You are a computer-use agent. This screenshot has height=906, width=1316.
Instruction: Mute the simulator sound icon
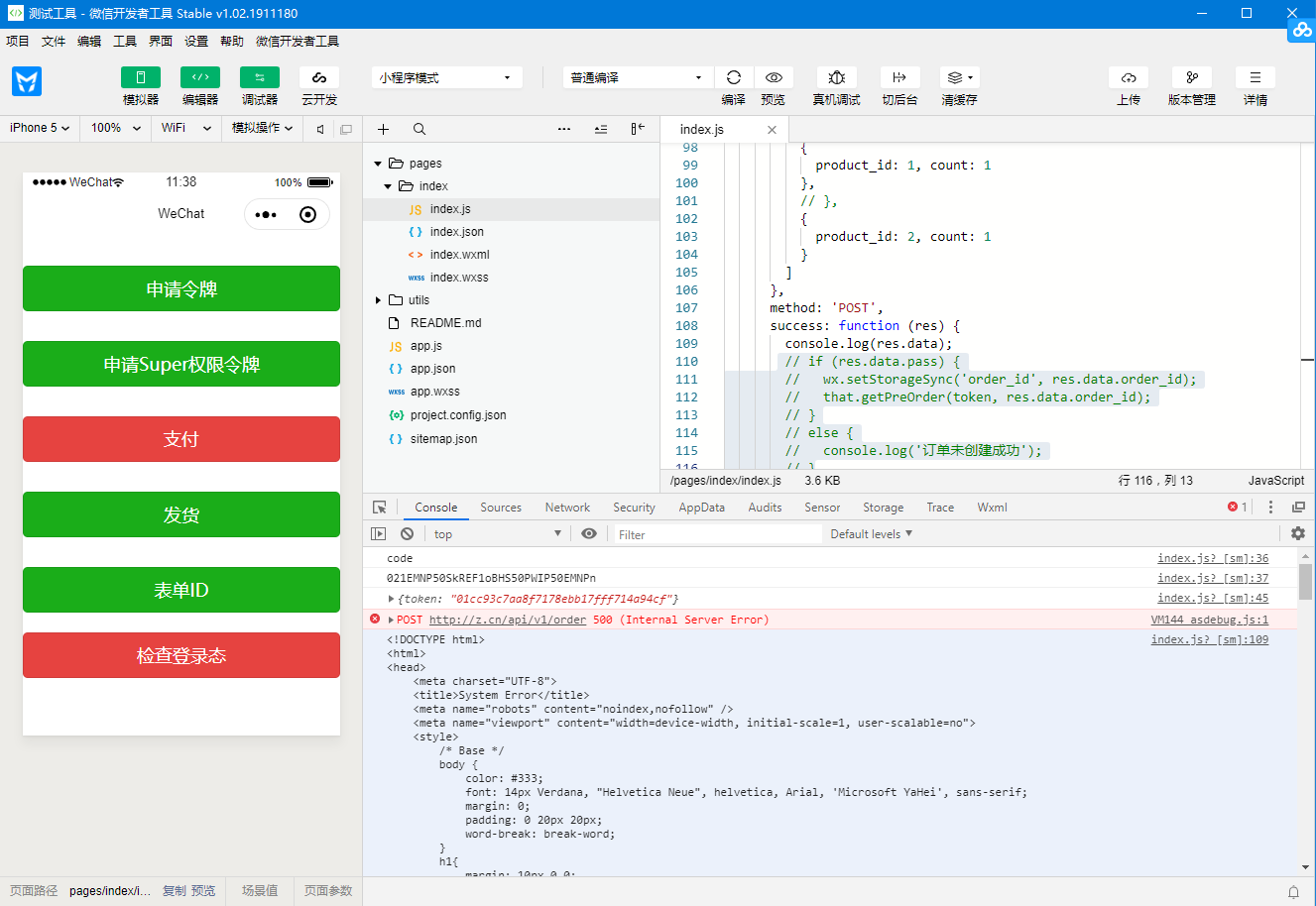click(x=320, y=129)
